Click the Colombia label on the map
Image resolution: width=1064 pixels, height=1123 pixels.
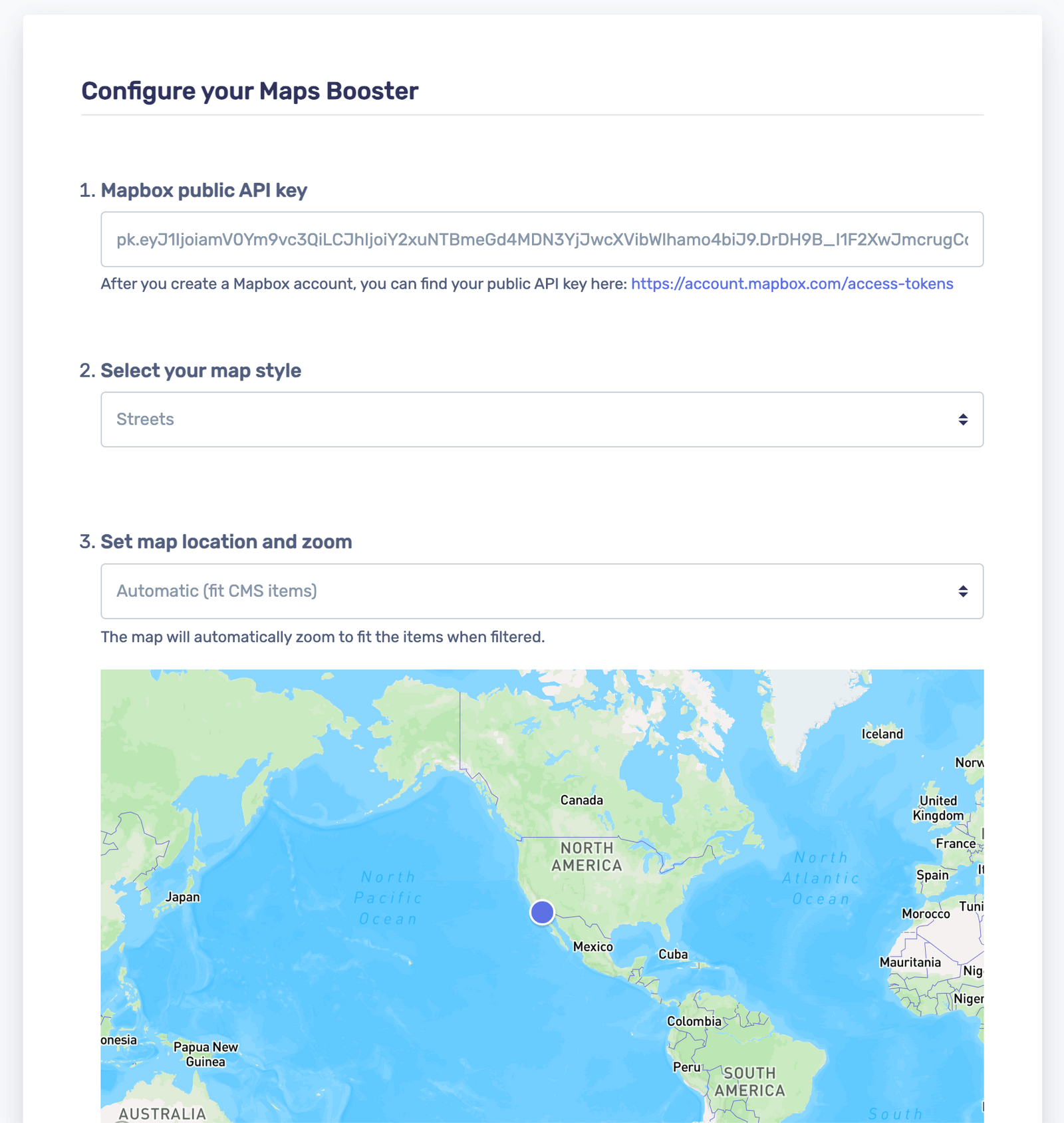click(x=694, y=1021)
